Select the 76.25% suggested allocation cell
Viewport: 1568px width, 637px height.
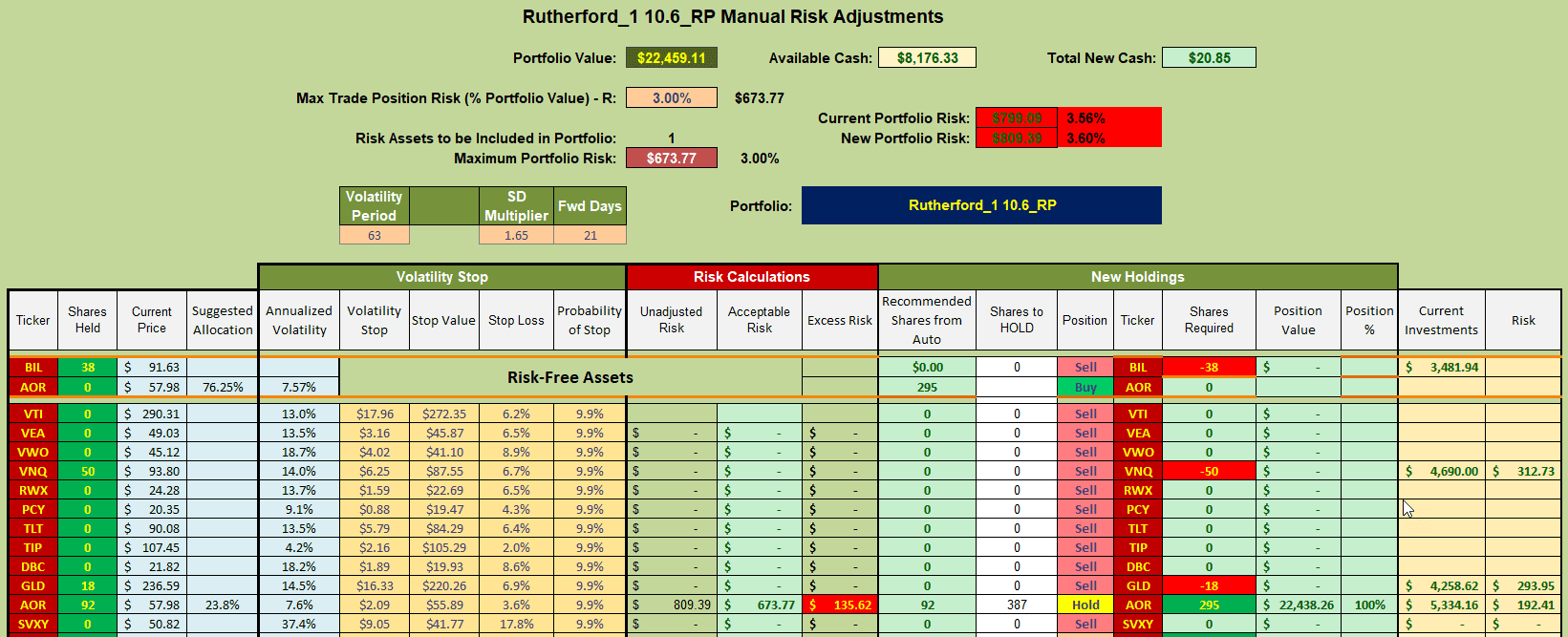point(223,388)
